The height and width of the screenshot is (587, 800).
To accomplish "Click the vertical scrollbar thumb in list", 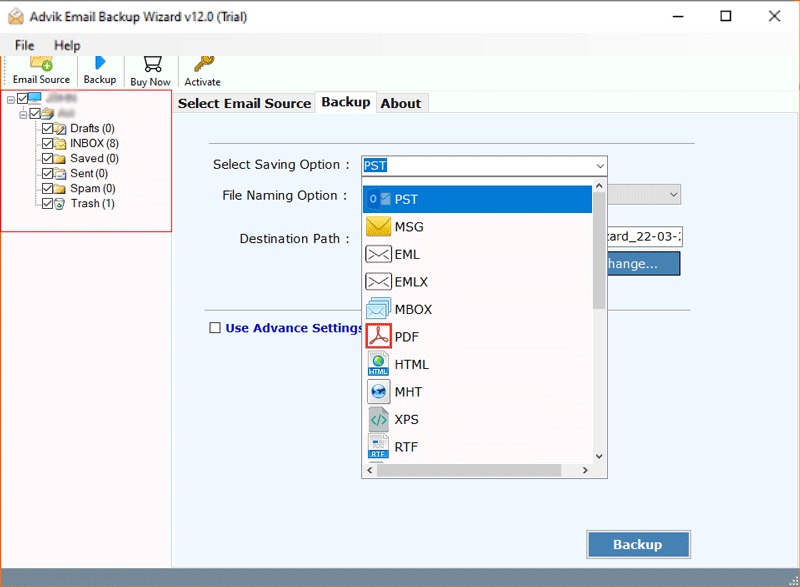I will (599, 250).
